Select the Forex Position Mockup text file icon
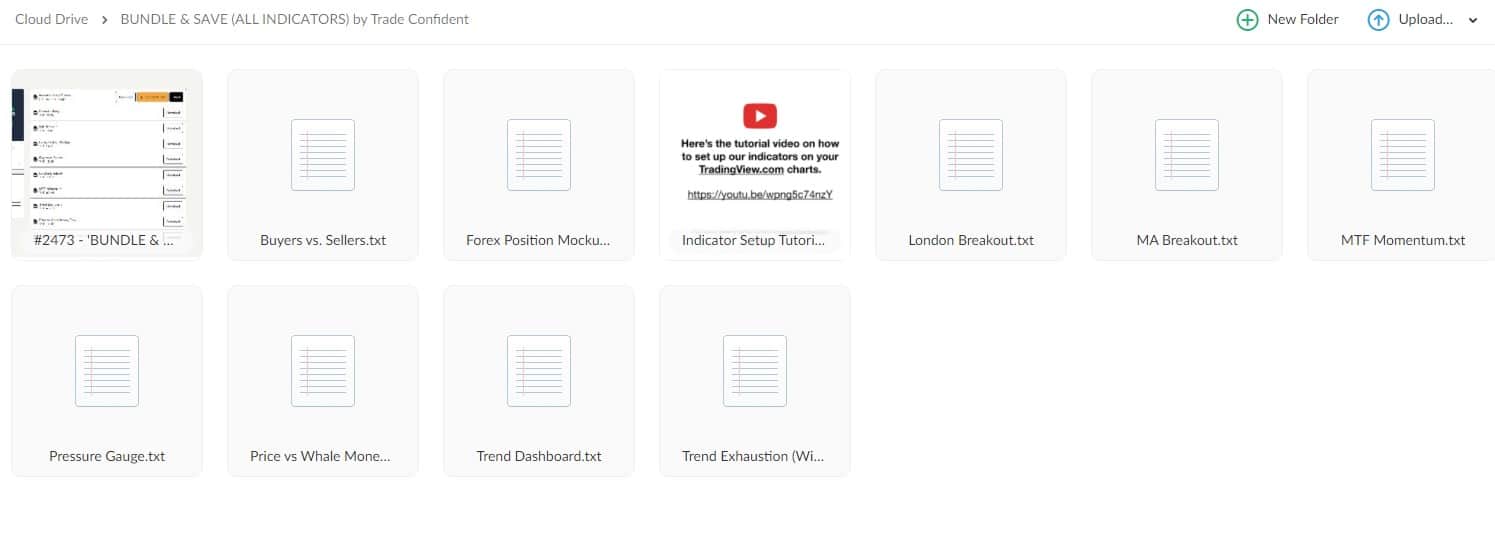 [x=539, y=155]
